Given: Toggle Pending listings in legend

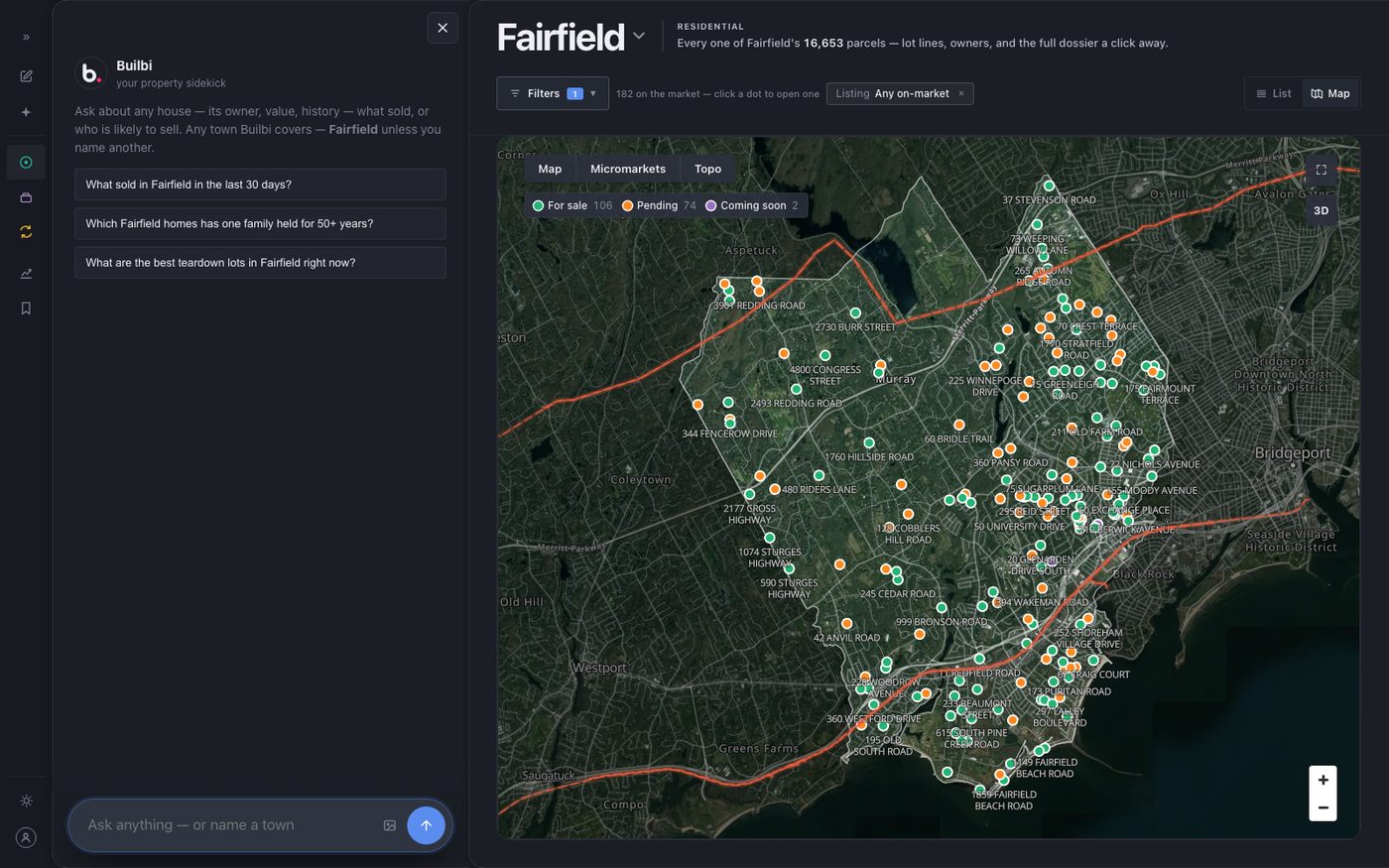Looking at the screenshot, I should [659, 205].
